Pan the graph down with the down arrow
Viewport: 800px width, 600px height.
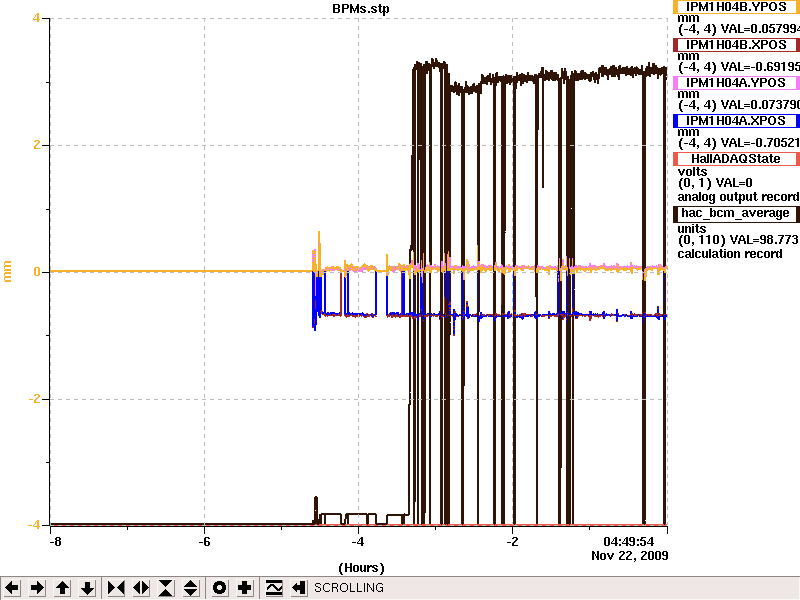88,588
